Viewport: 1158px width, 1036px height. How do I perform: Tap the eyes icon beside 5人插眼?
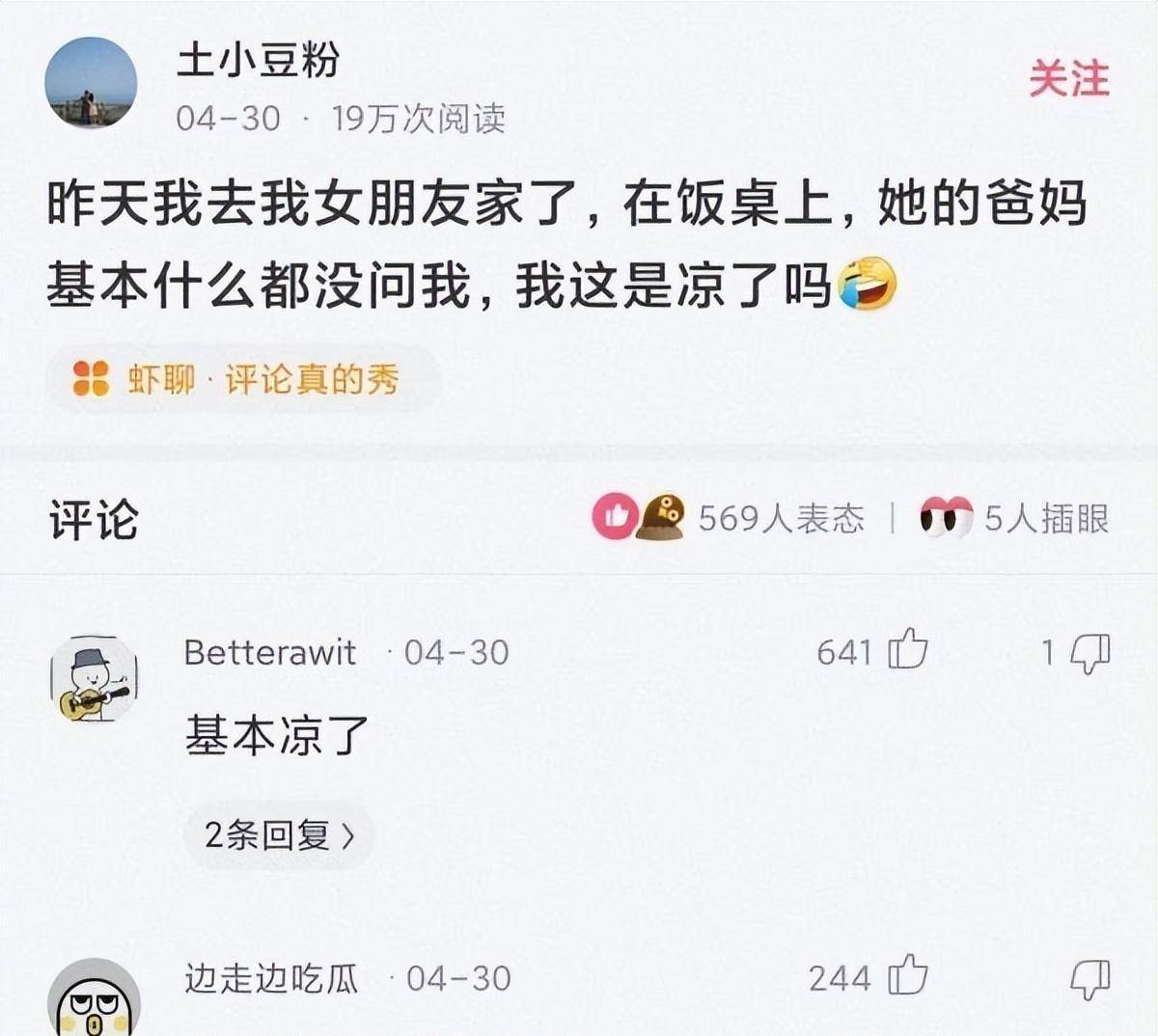pos(946,518)
